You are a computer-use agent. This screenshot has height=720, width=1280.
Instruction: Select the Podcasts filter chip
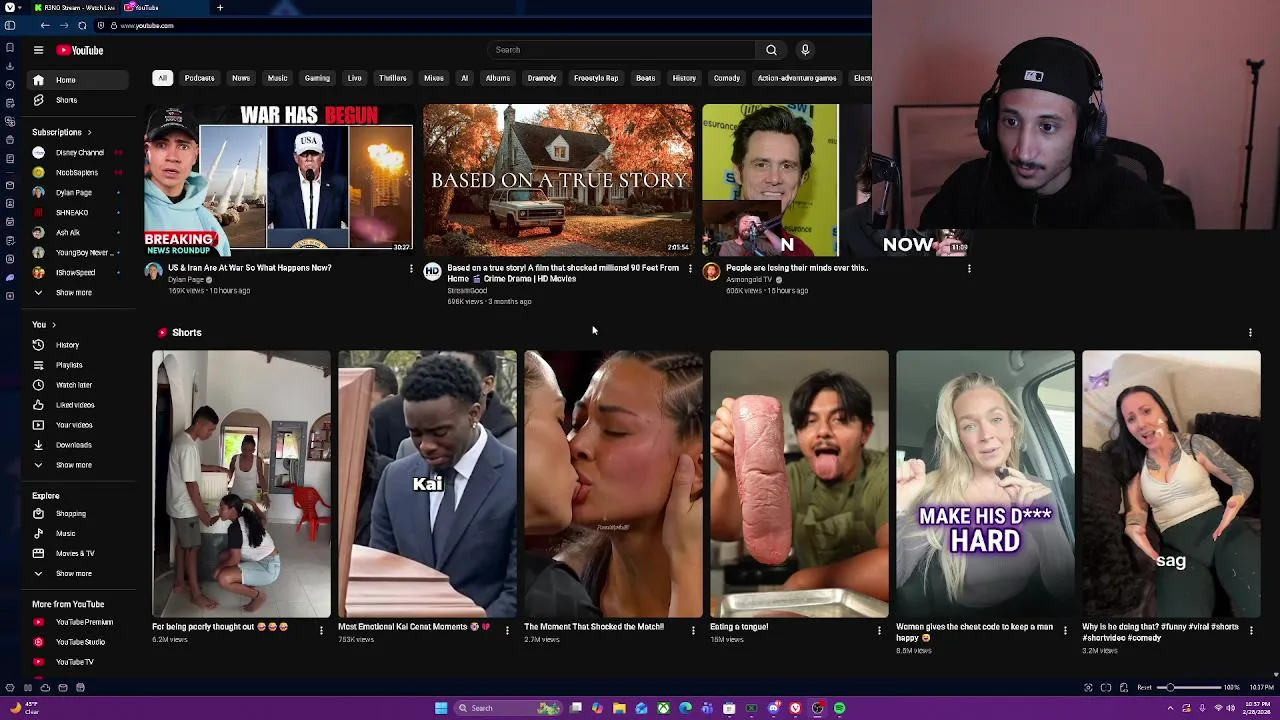tap(199, 78)
